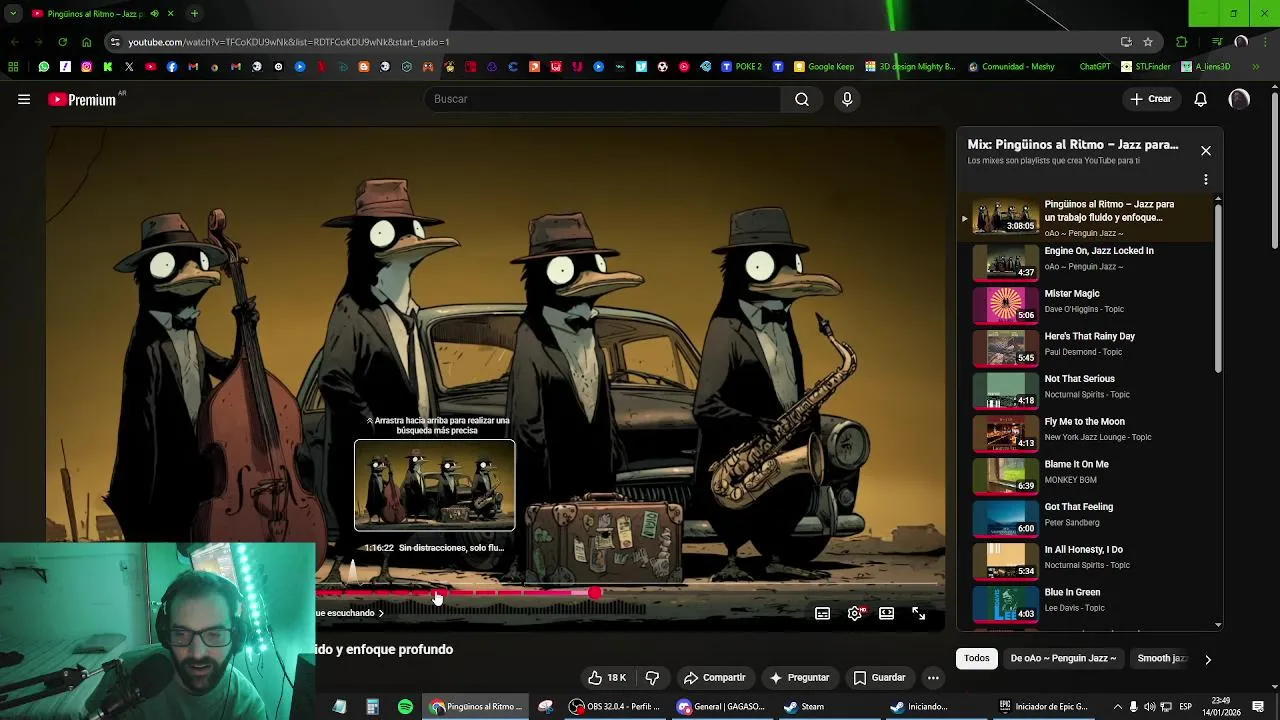Open the Crear create menu
This screenshot has width=1280, height=720.
[1150, 99]
